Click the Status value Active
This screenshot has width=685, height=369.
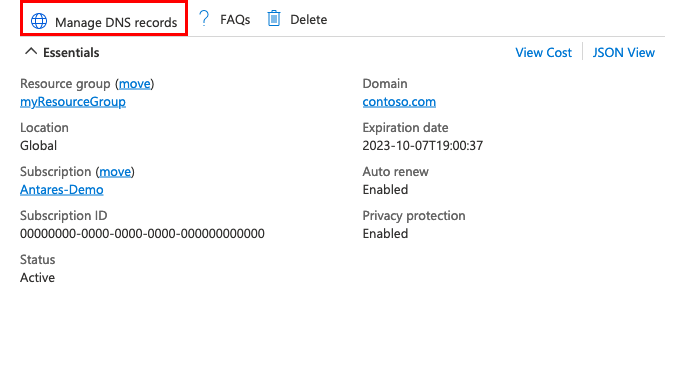click(x=38, y=278)
